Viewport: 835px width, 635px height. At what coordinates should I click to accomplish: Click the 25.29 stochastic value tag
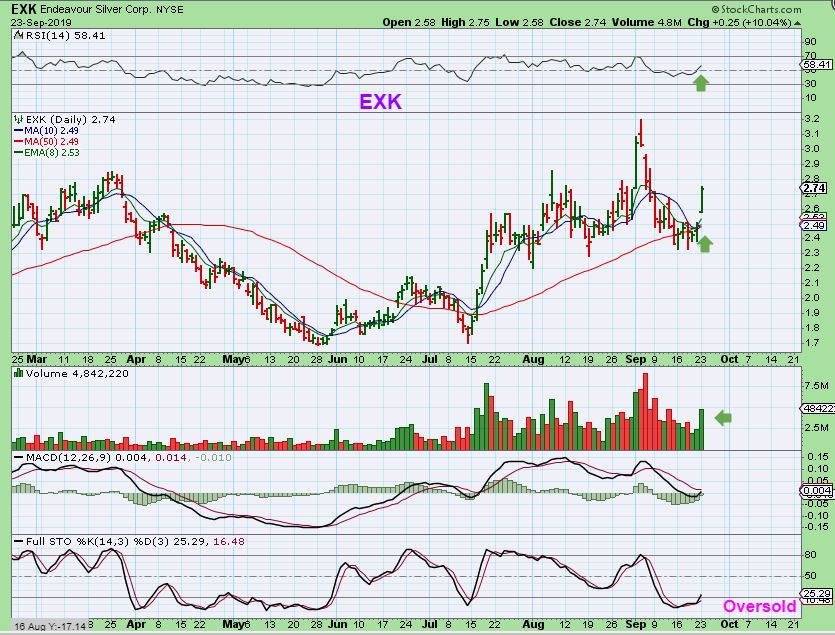pyautogui.click(x=816, y=593)
